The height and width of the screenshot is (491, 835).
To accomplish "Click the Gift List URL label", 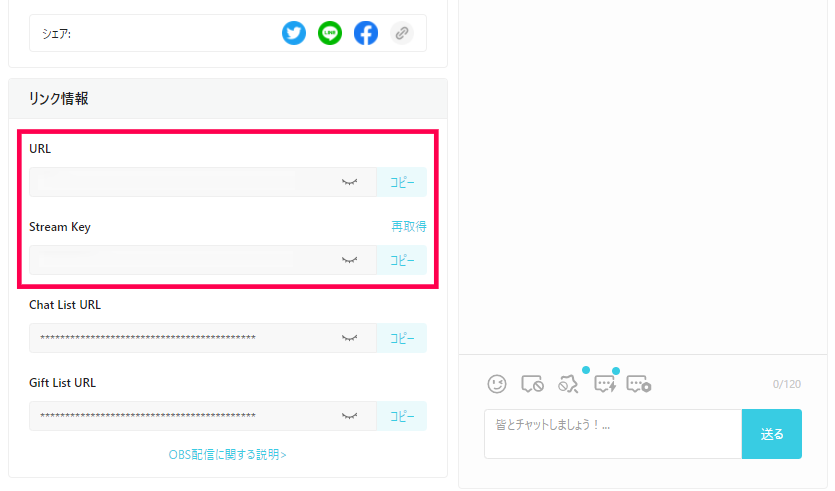I will [62, 383].
